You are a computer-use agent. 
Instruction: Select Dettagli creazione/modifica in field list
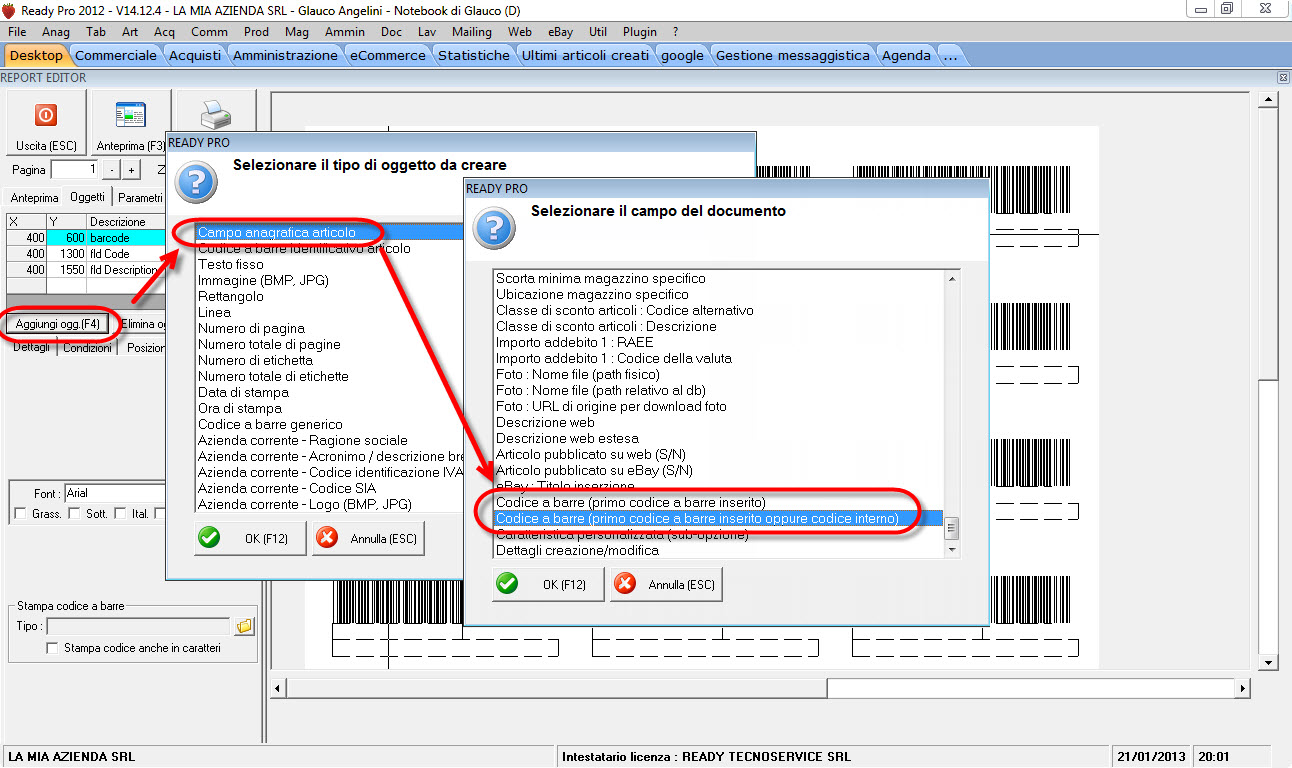click(578, 550)
